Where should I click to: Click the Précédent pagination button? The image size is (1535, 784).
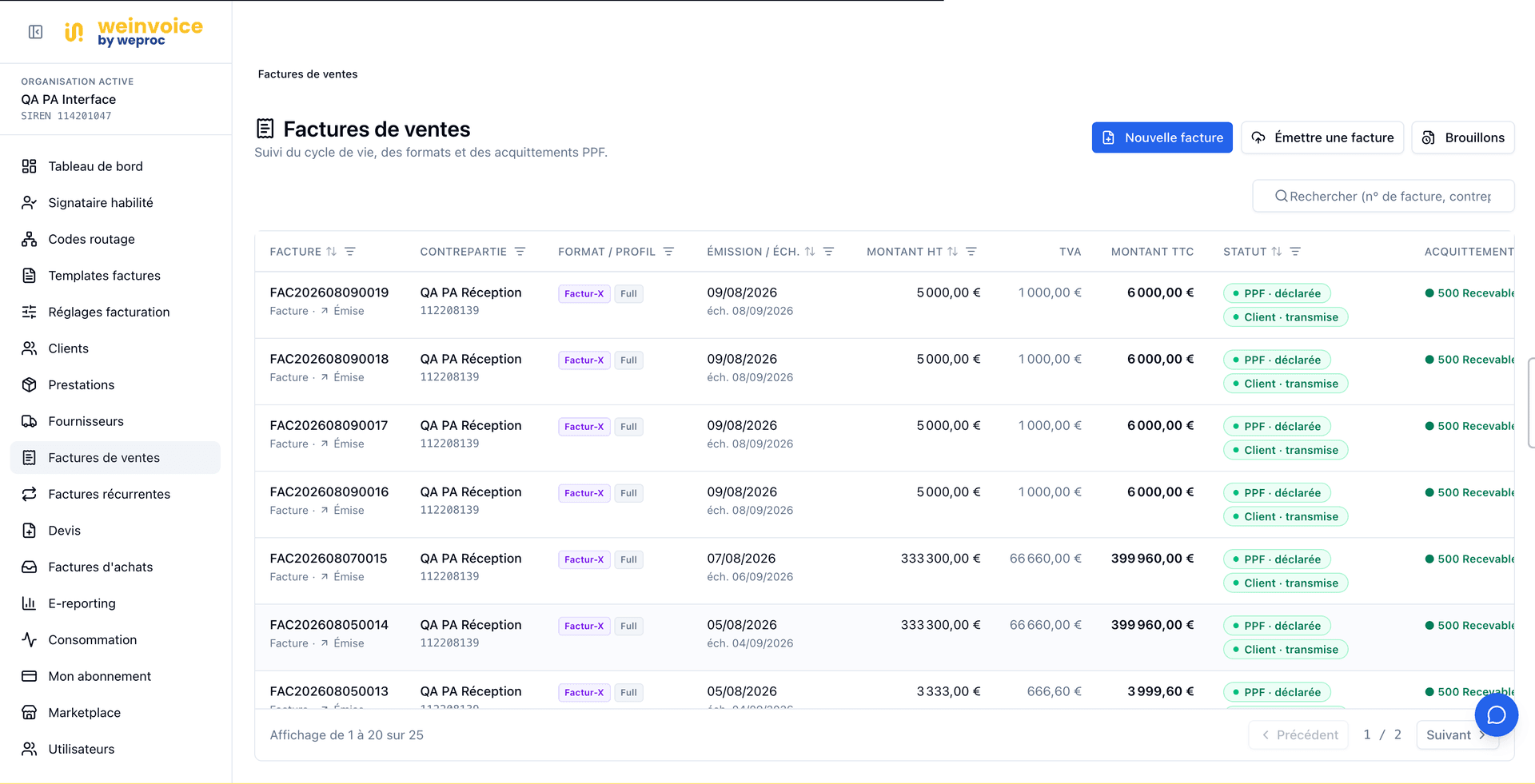click(1298, 734)
